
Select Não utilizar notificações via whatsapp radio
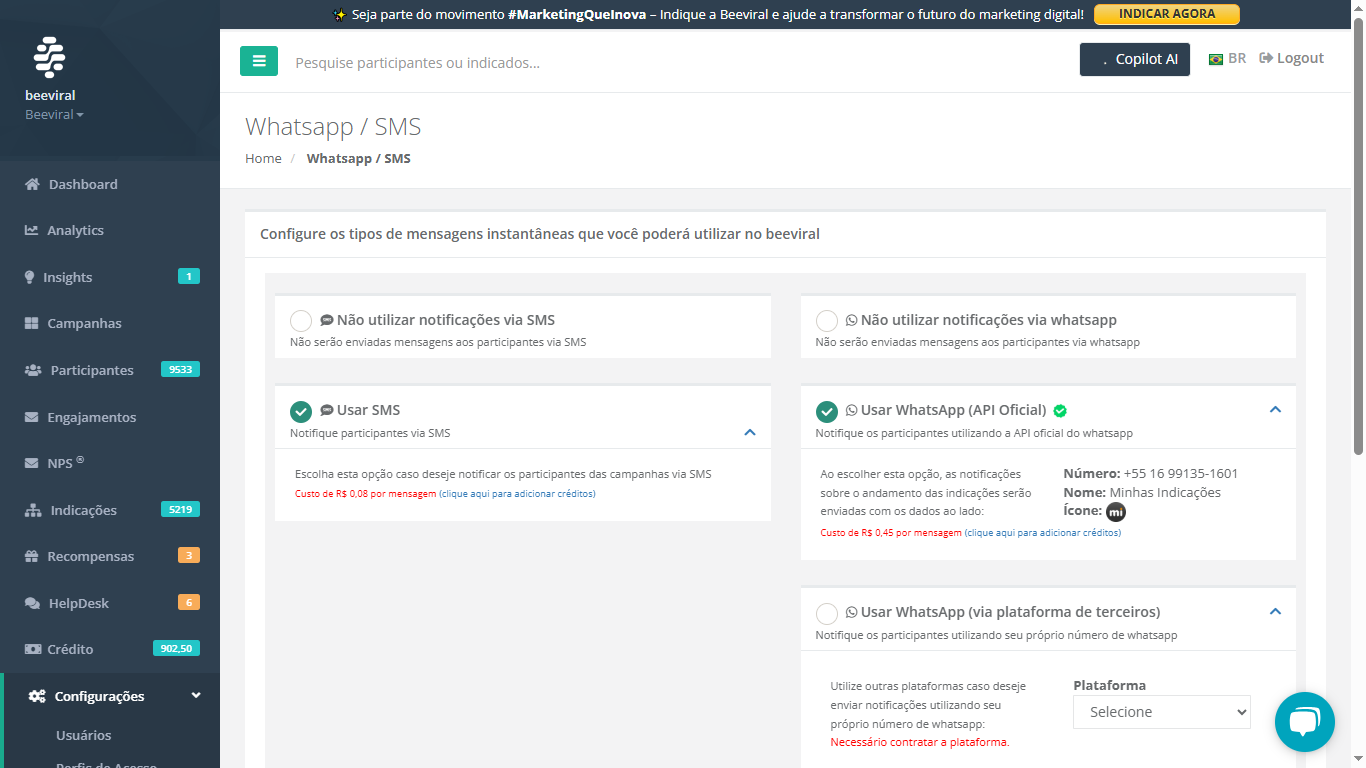[827, 321]
